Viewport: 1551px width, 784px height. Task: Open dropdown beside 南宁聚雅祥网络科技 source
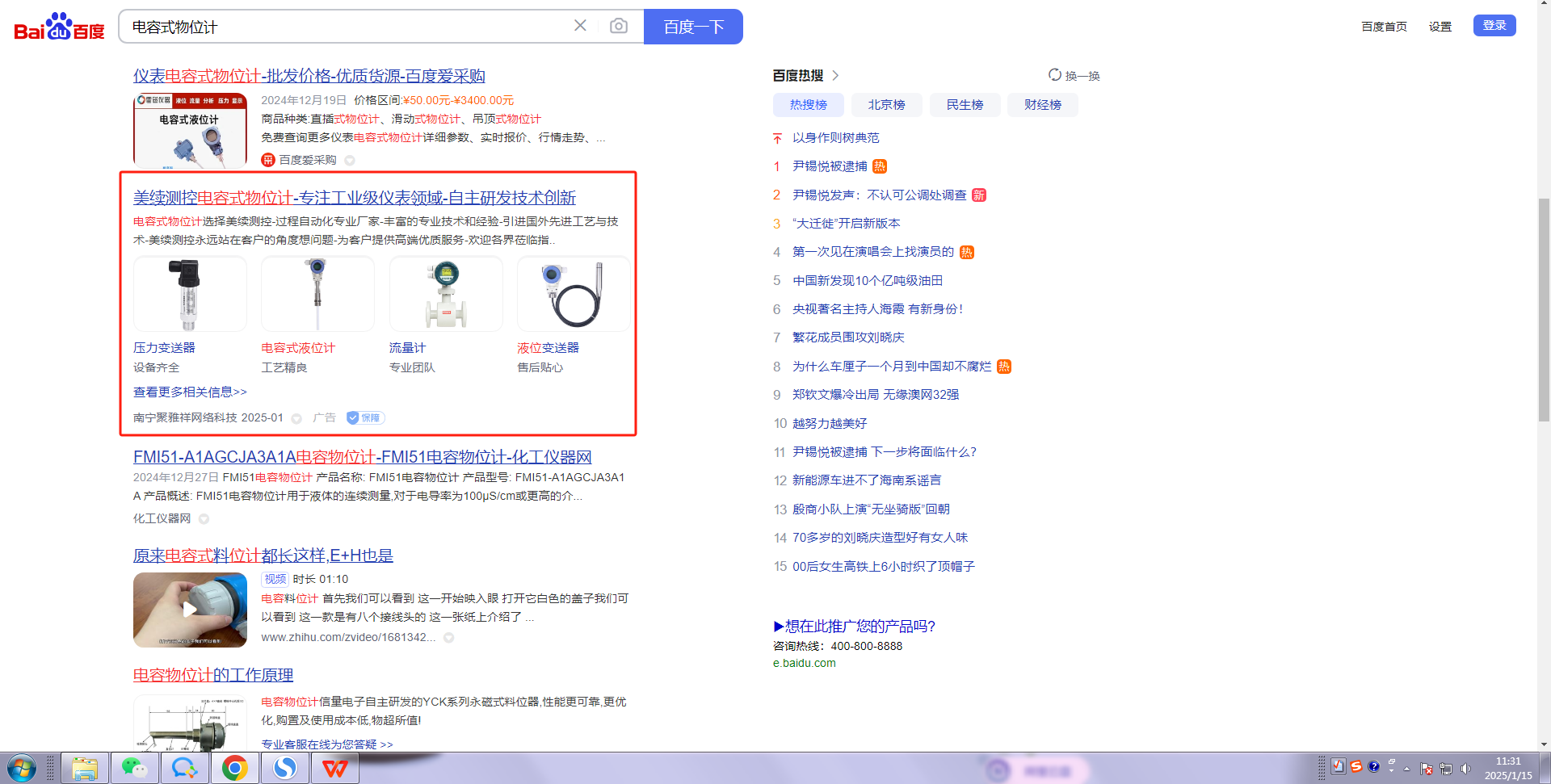296,418
